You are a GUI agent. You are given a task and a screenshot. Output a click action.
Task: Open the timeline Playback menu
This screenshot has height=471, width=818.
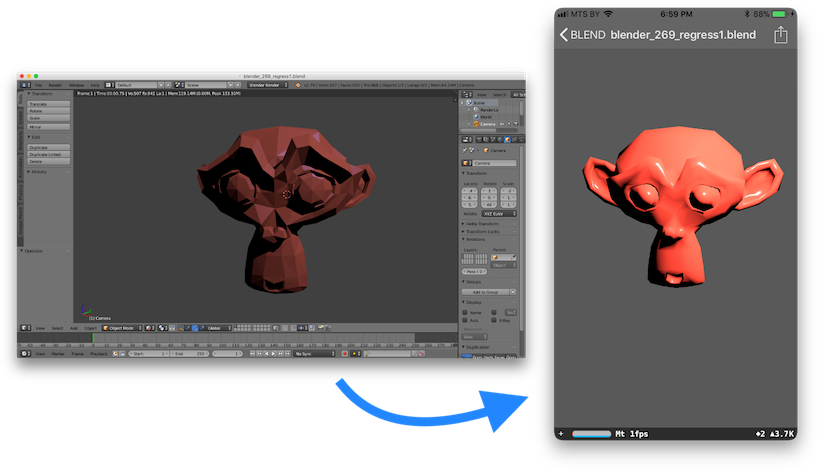99,354
